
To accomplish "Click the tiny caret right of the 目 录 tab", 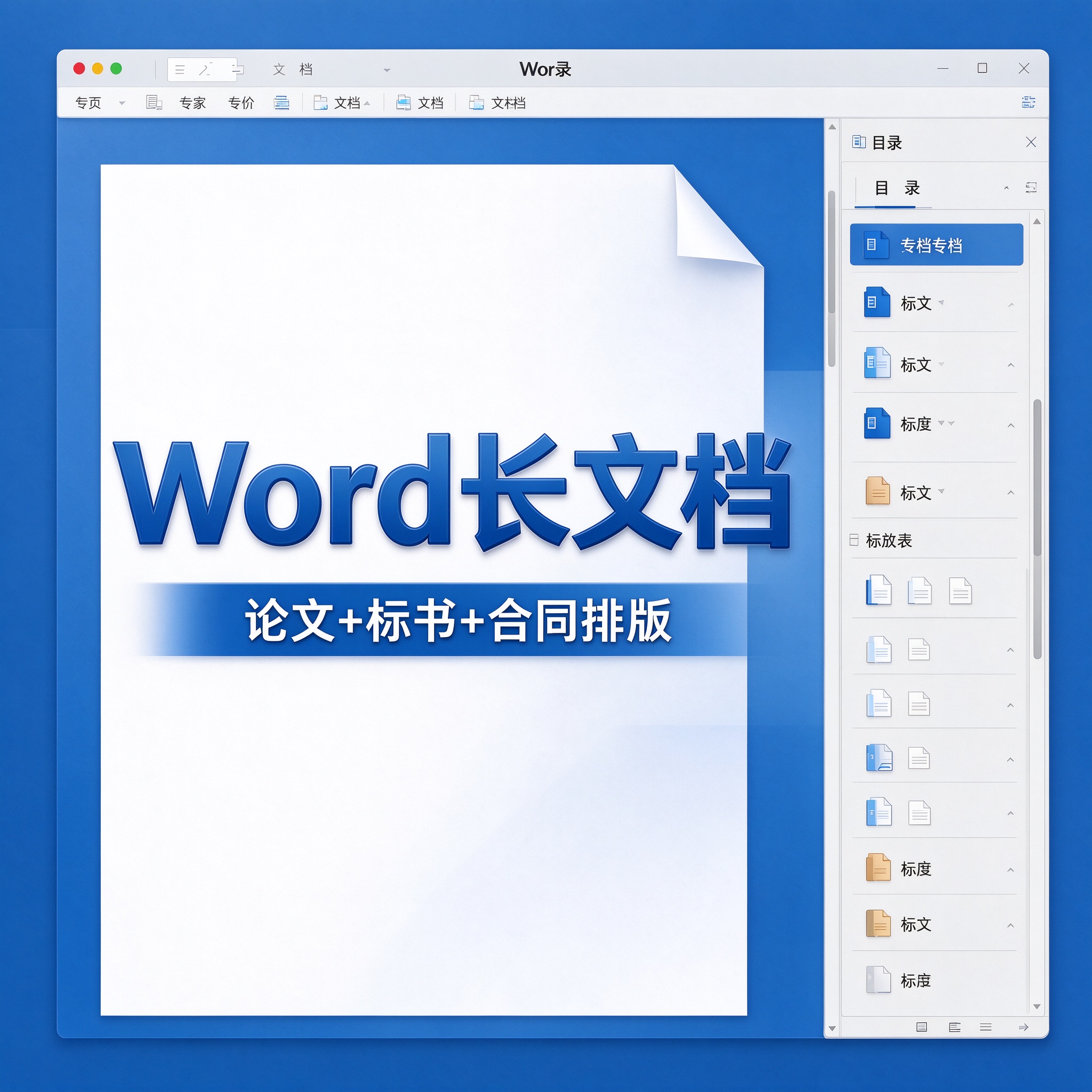I will (x=1006, y=188).
